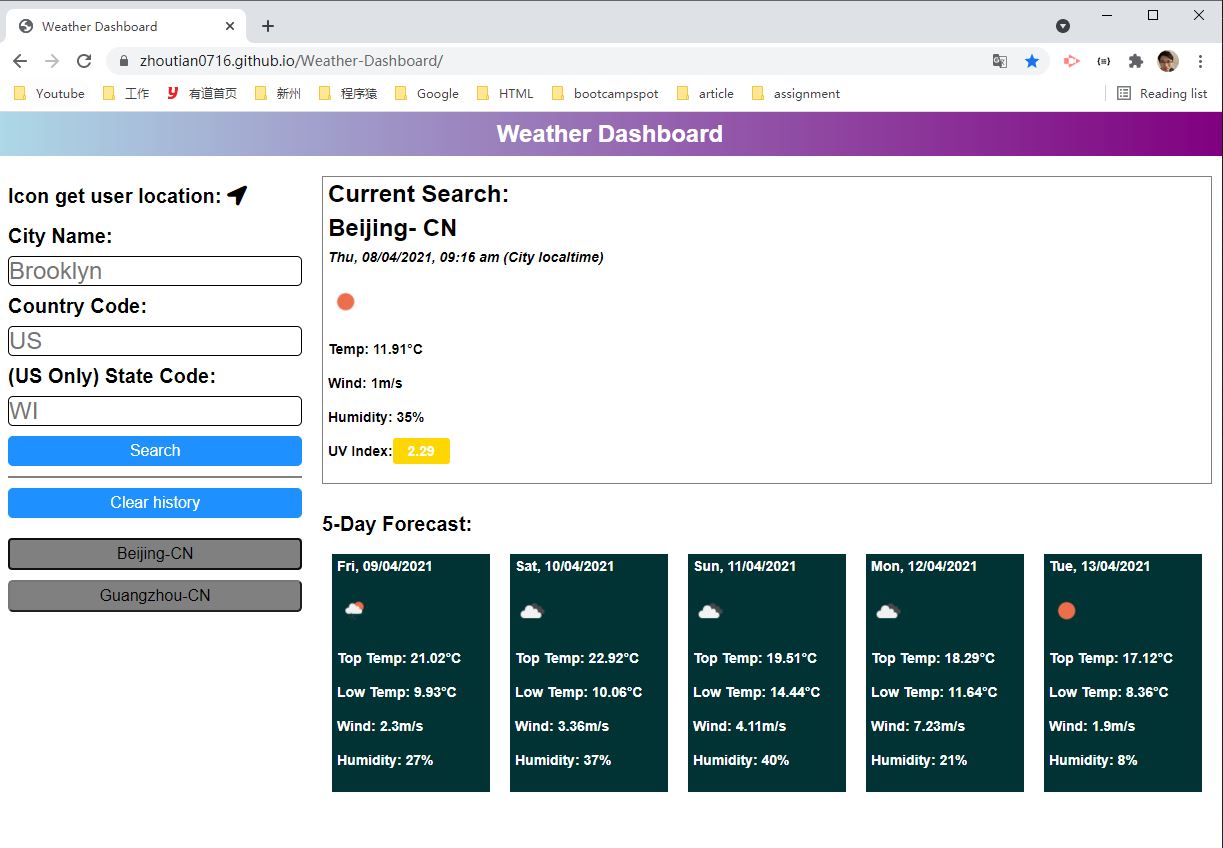Open the 工作 bookmark folder
Image resolution: width=1223 pixels, height=848 pixels.
coord(126,93)
